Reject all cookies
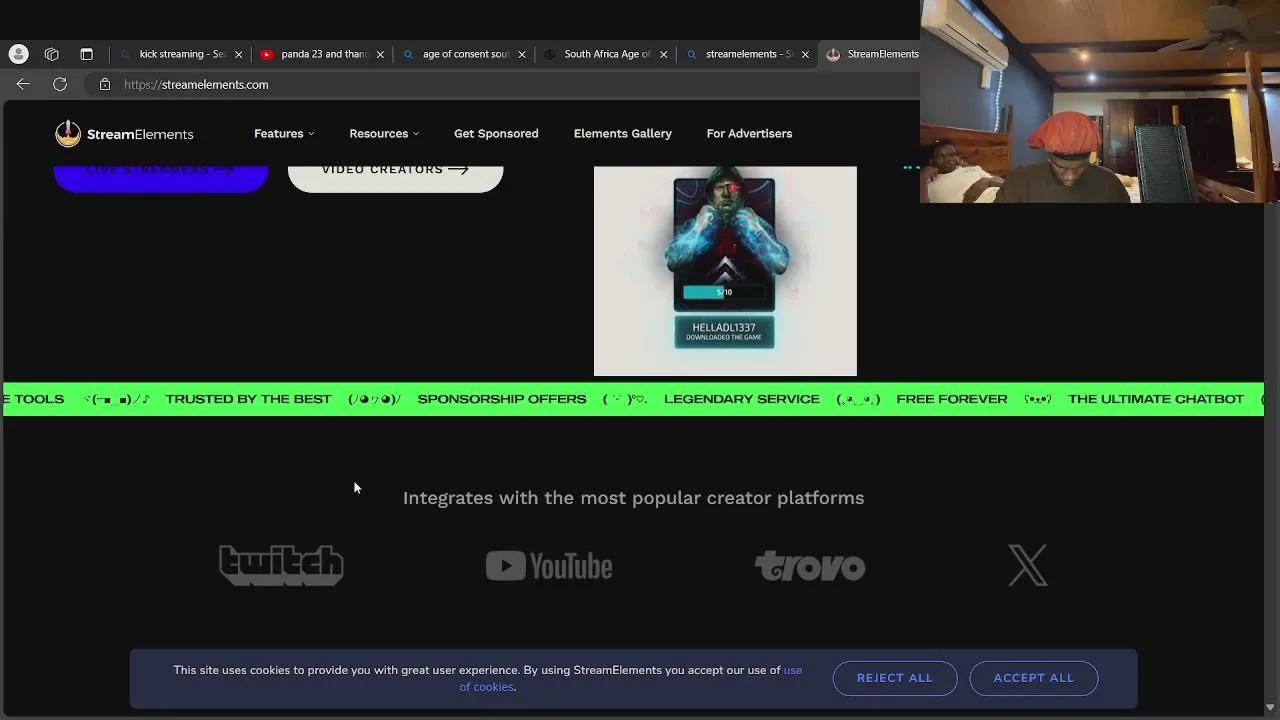 pos(894,678)
